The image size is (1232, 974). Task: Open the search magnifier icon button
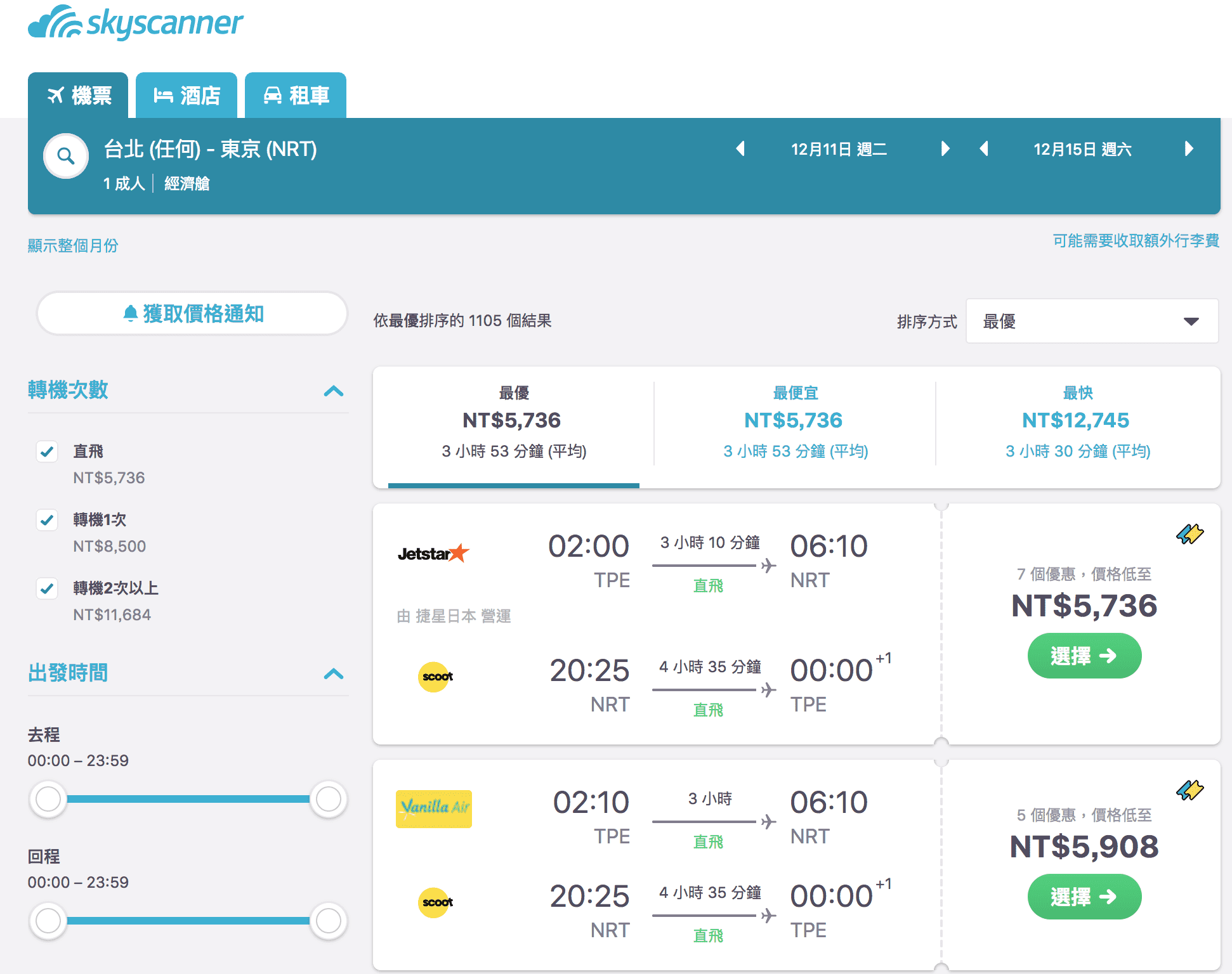(65, 155)
